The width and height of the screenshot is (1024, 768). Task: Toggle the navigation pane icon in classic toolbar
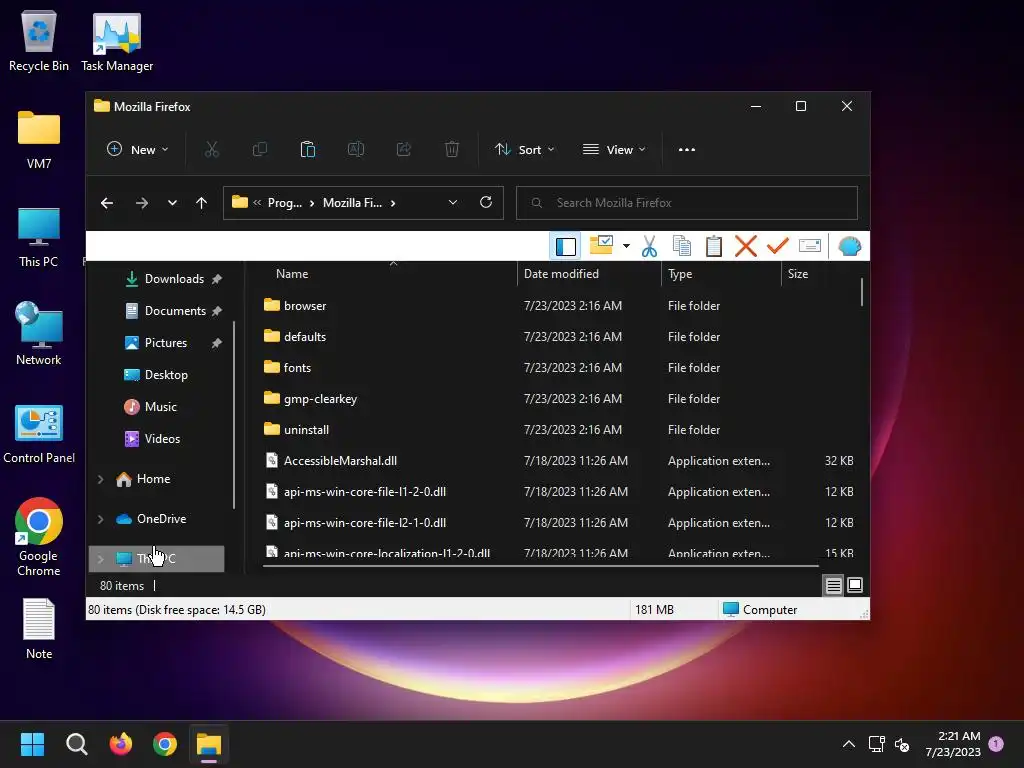coord(566,246)
